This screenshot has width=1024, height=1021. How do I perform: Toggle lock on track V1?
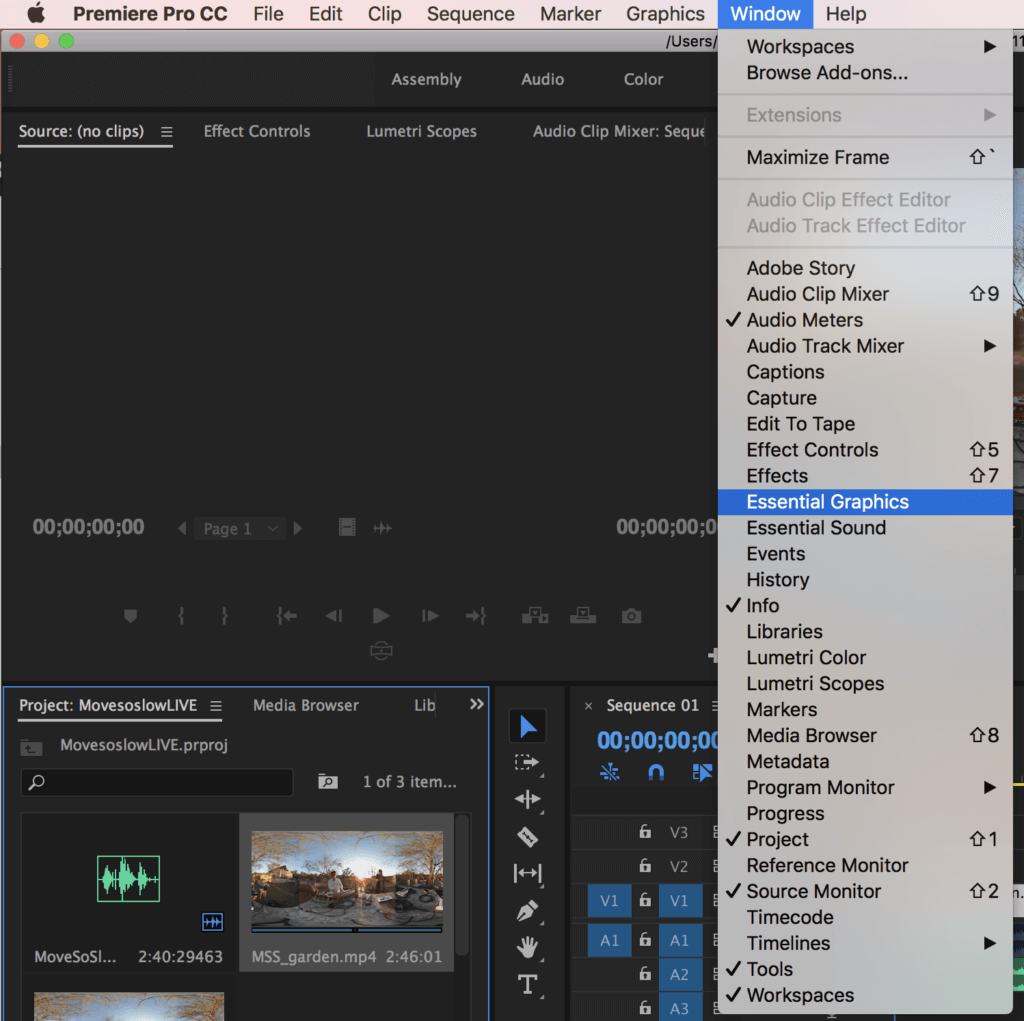point(645,900)
